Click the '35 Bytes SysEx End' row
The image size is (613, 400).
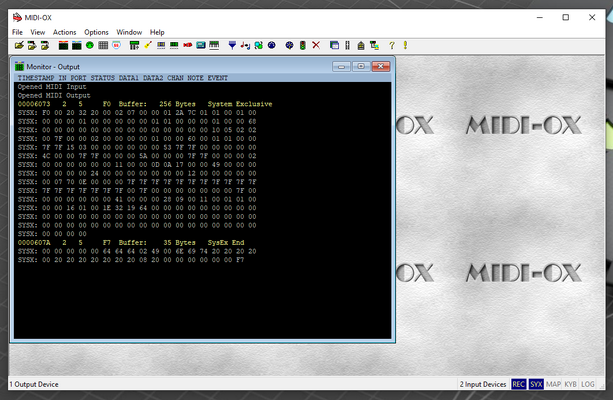[x=131, y=242]
